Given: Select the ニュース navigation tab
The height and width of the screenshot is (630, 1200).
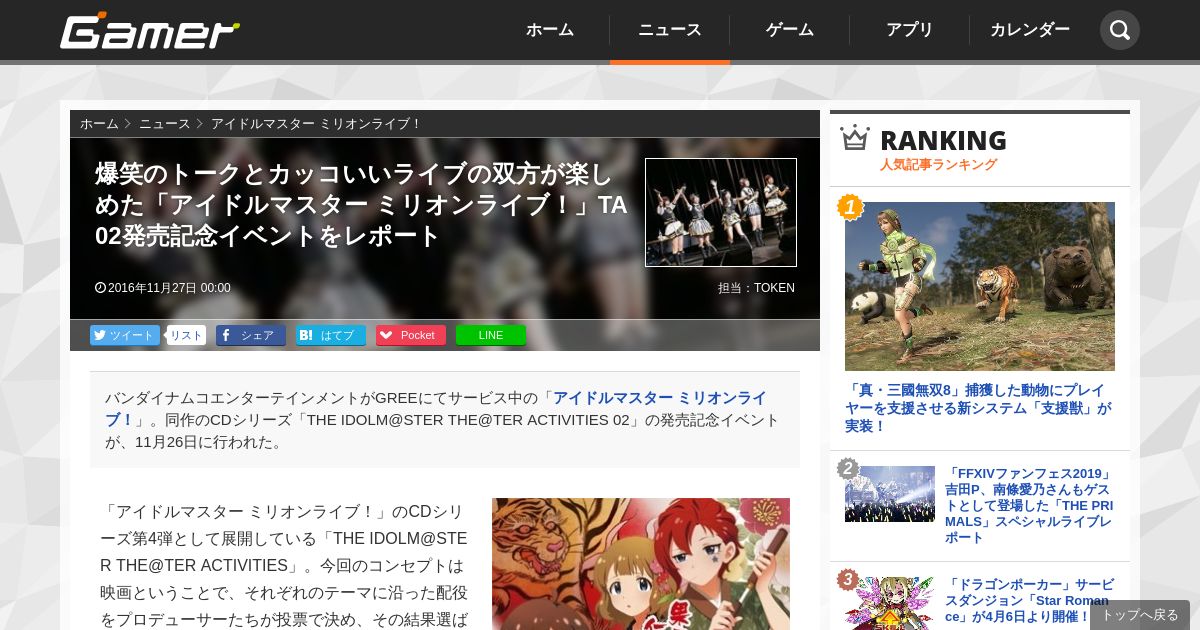Looking at the screenshot, I should tap(670, 30).
